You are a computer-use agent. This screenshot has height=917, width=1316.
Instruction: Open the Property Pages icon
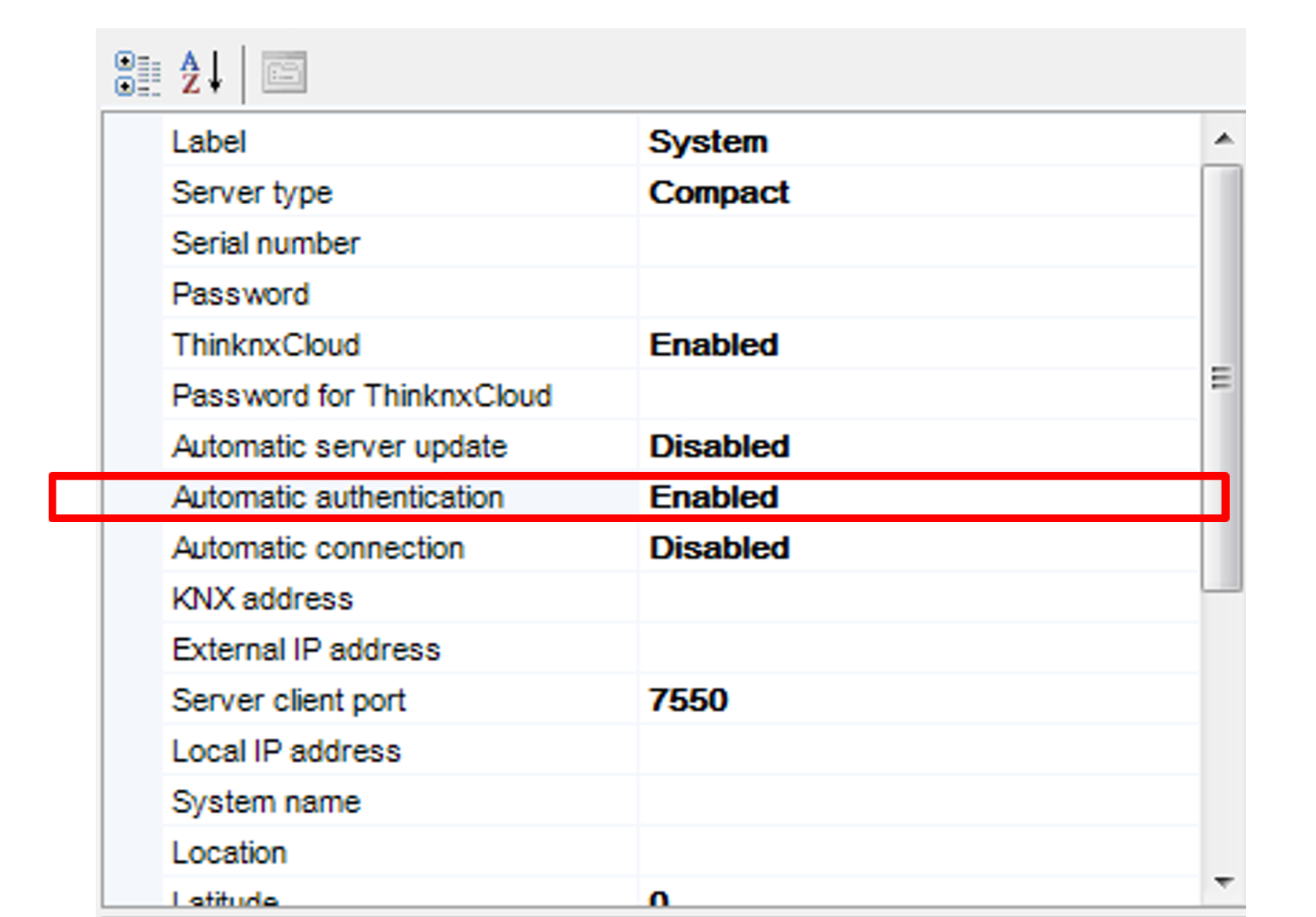(283, 73)
